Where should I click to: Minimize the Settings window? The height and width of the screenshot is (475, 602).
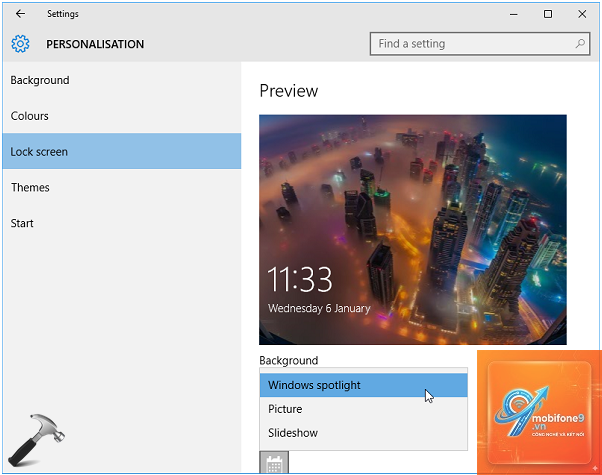point(513,14)
